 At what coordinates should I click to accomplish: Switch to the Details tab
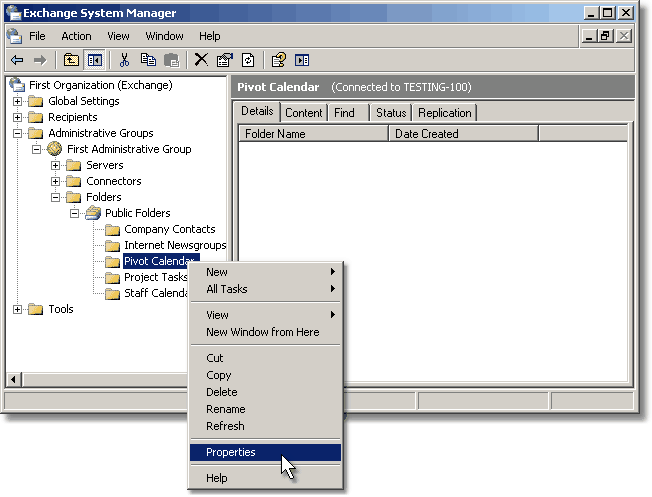pos(257,111)
